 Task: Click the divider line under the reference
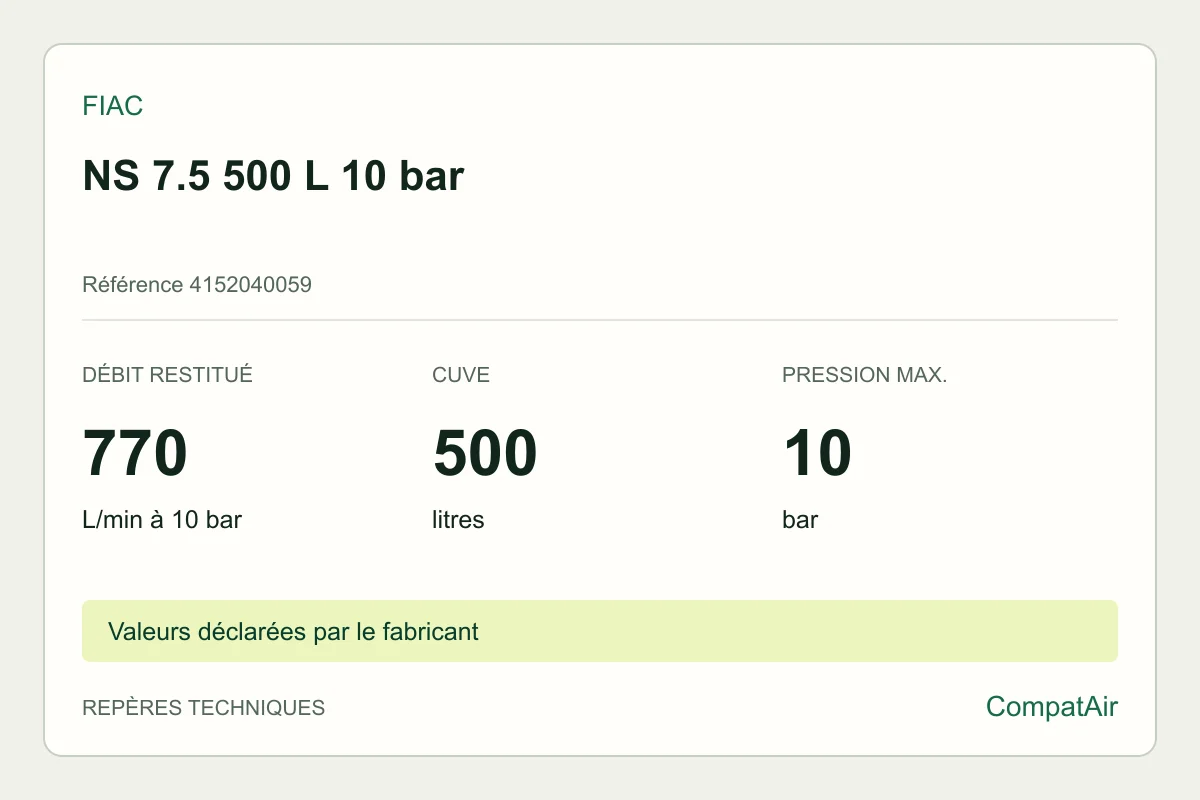(x=600, y=320)
